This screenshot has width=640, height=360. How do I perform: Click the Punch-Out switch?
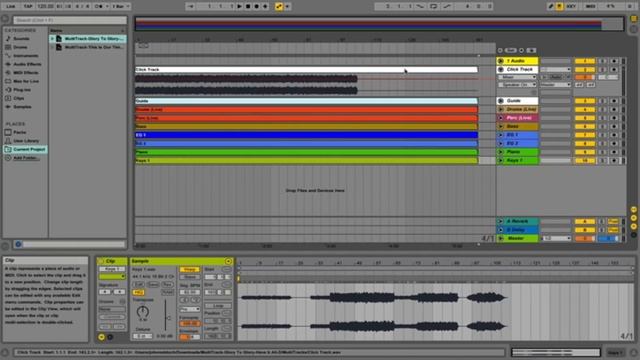pyautogui.click(x=447, y=7)
